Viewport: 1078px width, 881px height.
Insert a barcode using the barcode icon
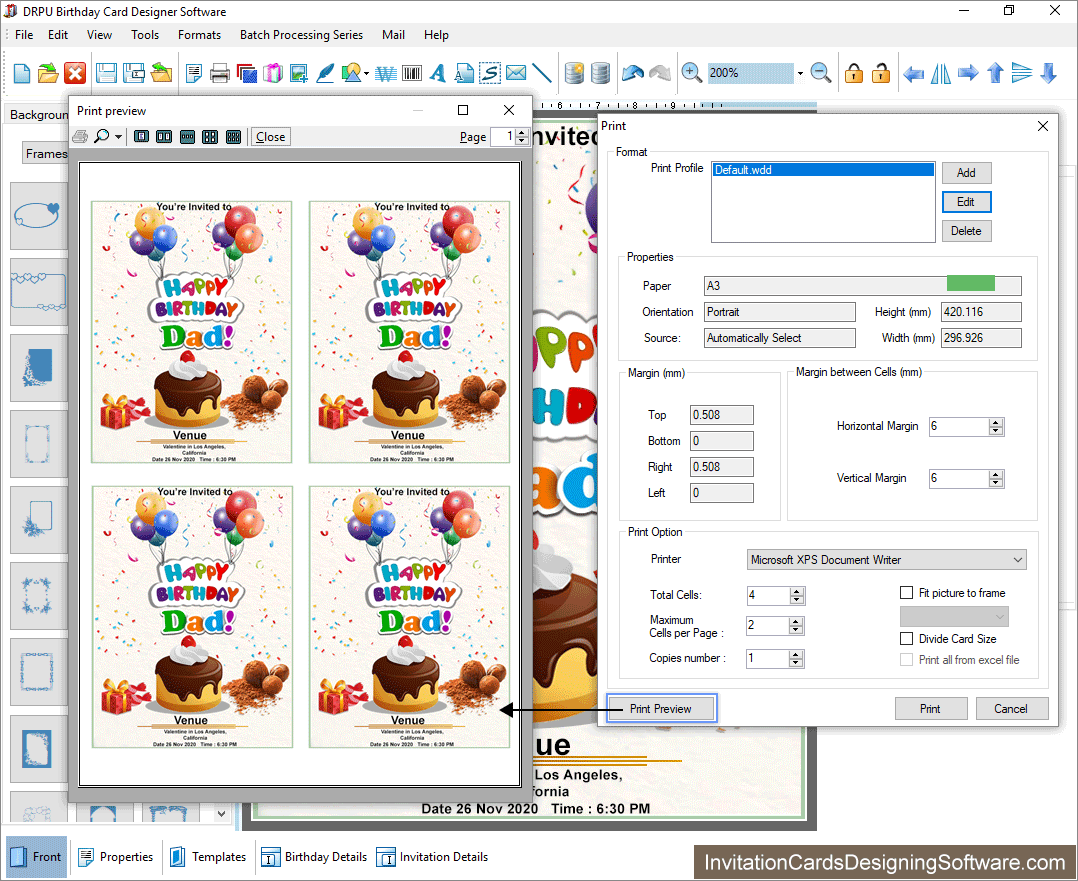tap(412, 73)
